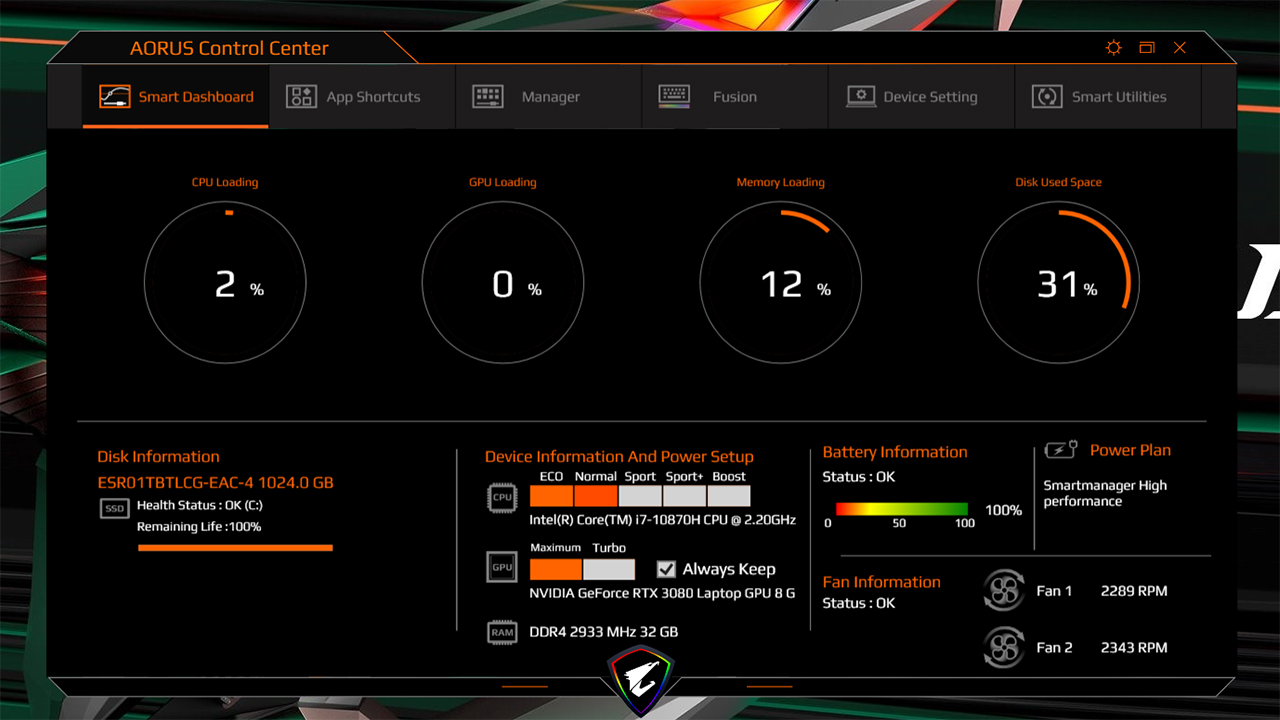Image resolution: width=1280 pixels, height=720 pixels.
Task: Click the RAM chip icon
Action: (x=502, y=632)
